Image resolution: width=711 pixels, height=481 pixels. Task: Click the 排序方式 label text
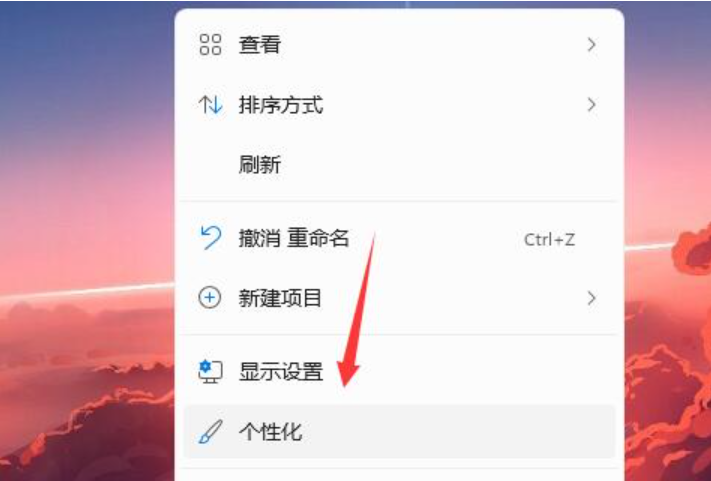(x=281, y=105)
